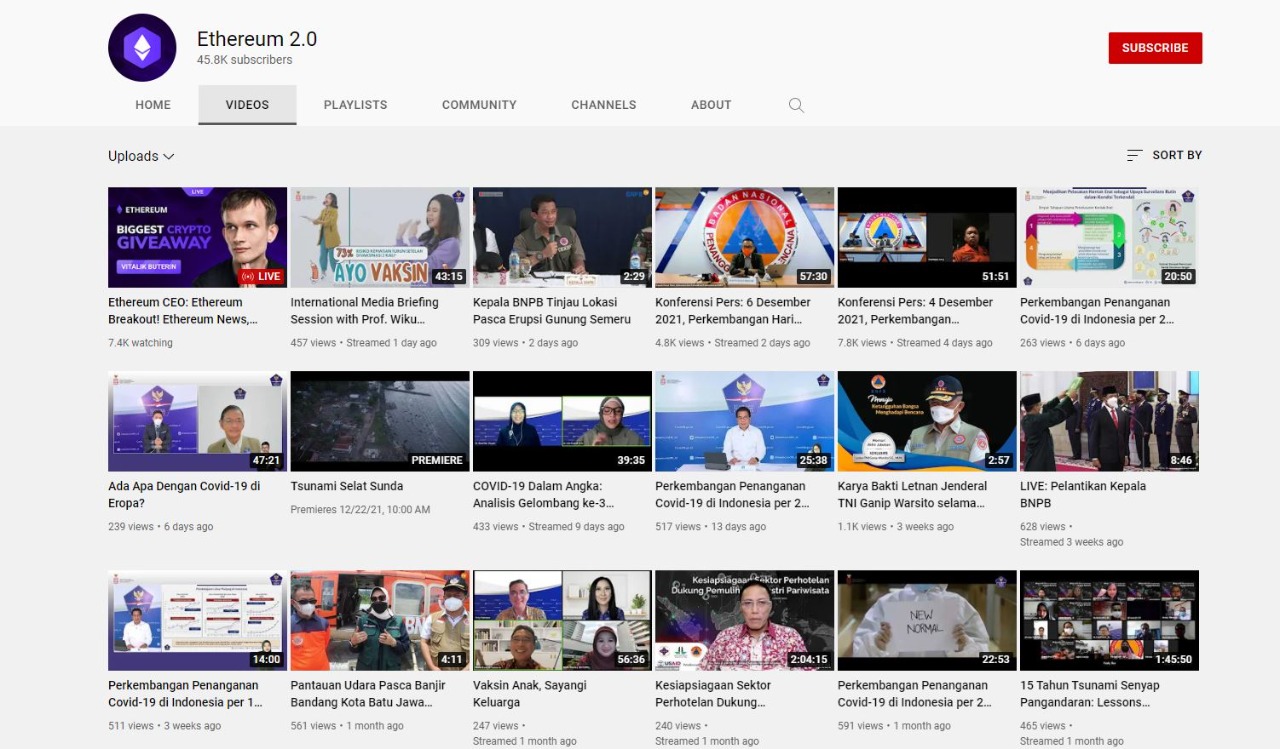Open the 2:04:15 Kesiapsiagaan Sektor Perhotelan thumbnail

point(744,620)
